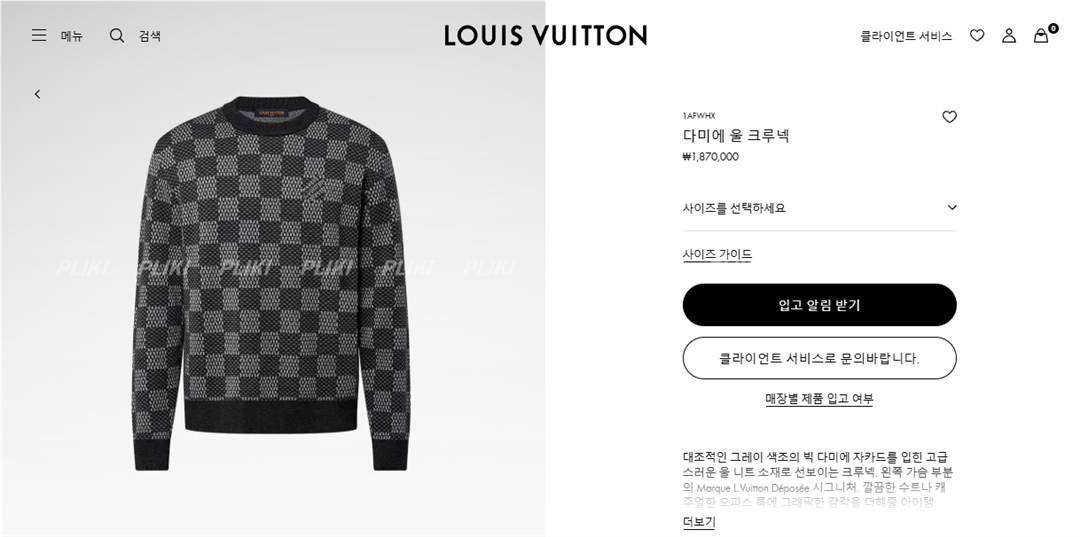Click the size dropdown chevron arrow
Screen dimensions: 1080x537
point(952,207)
